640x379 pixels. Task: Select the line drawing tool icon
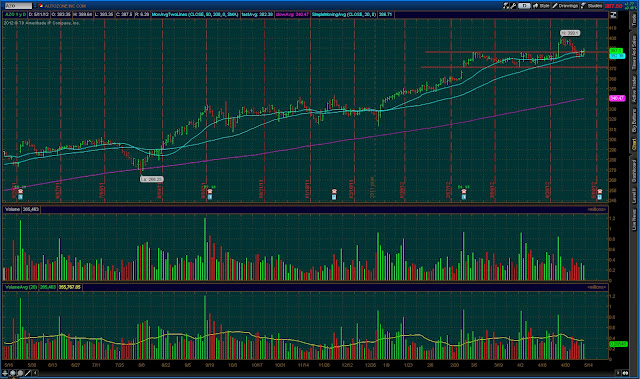tap(28, 373)
